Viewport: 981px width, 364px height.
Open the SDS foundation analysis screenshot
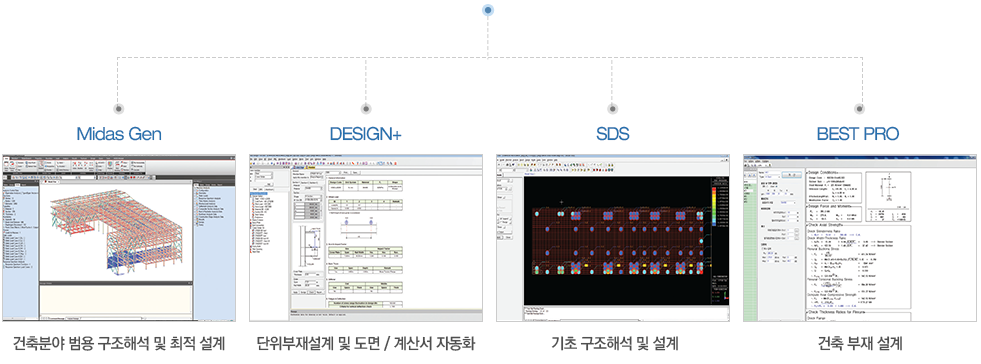pos(612,237)
